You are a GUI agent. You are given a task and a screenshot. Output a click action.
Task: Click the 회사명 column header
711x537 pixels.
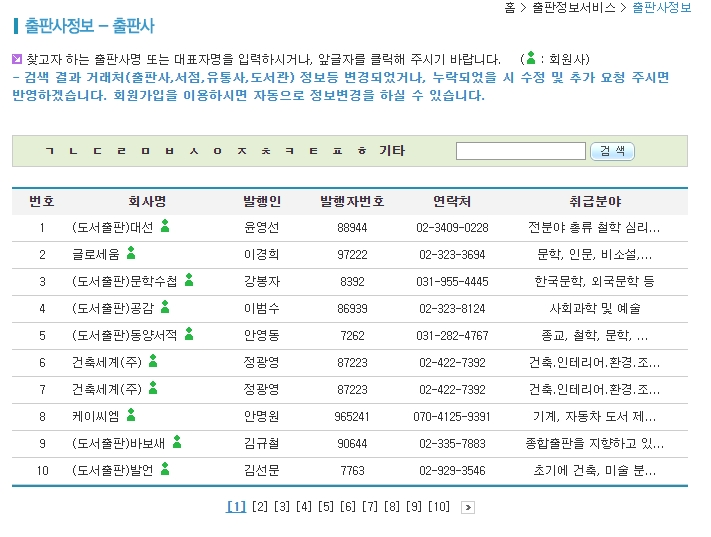[147, 201]
